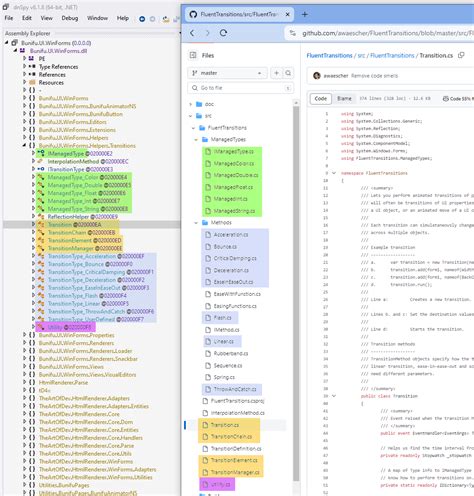The image size is (474, 496).
Task: Select InterpolationMethod in dnSpy tree
Action: tap(88, 161)
